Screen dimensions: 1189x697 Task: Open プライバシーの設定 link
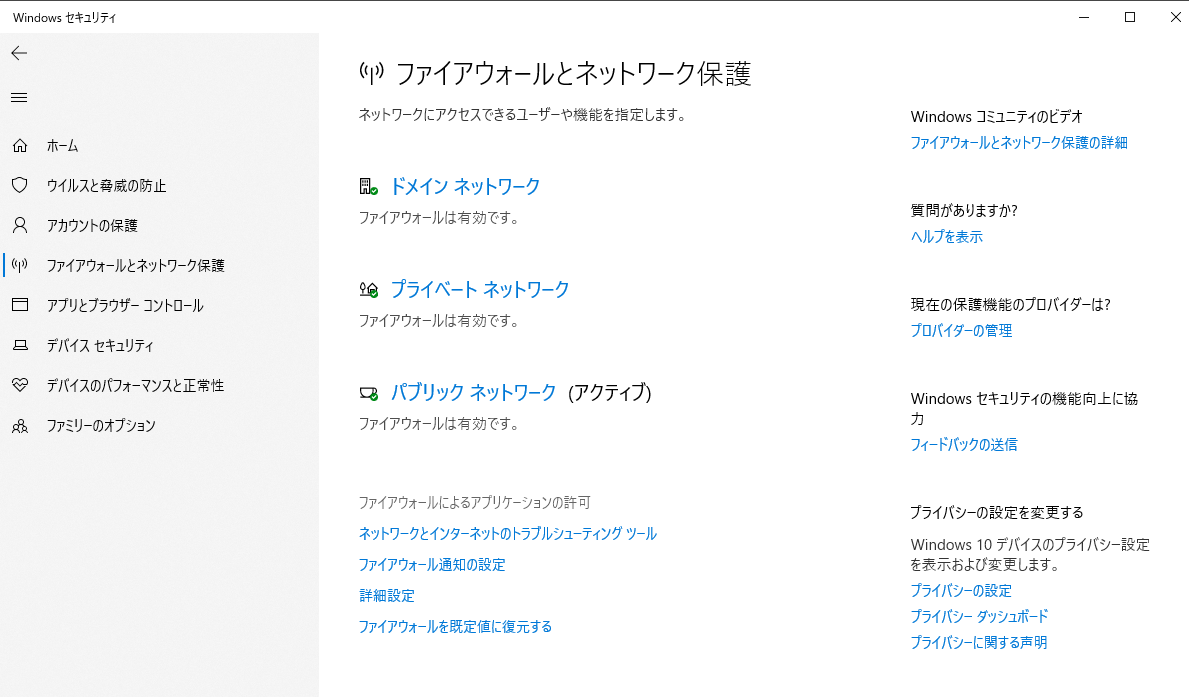[x=961, y=591]
